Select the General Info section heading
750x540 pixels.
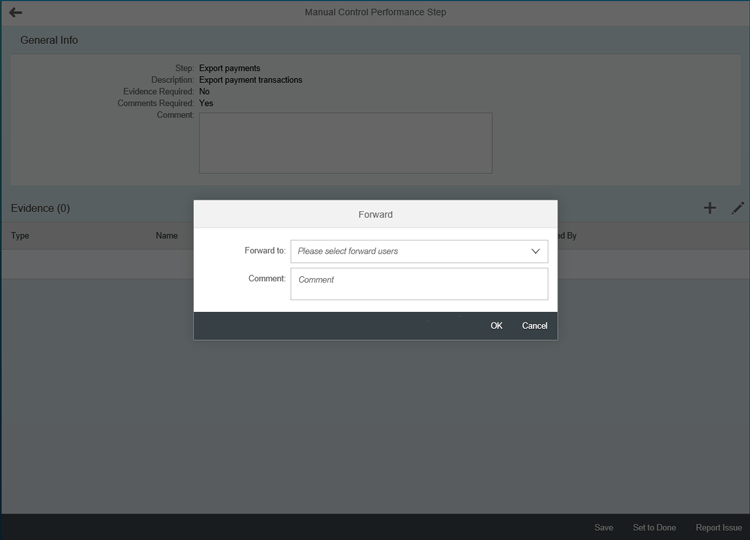(49, 40)
